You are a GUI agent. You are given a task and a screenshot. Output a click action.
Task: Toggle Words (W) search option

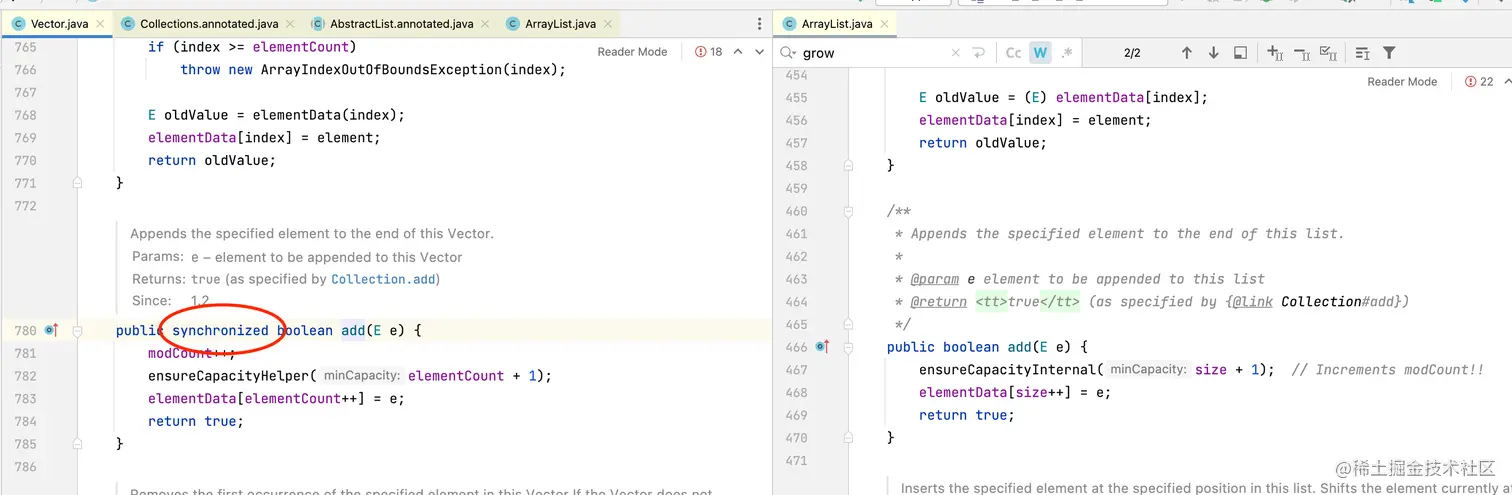(x=1041, y=53)
